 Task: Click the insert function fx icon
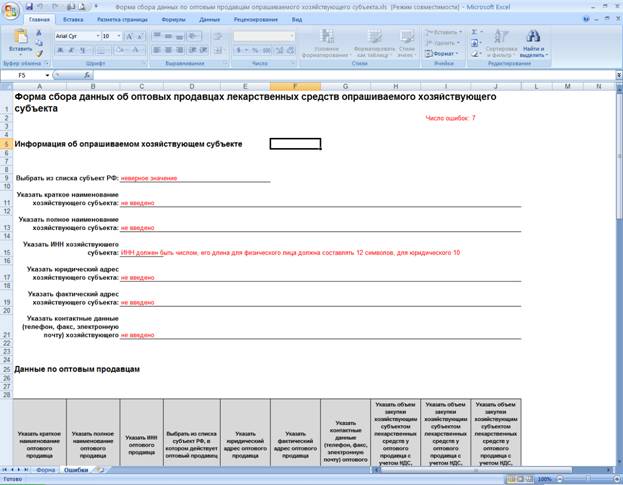tap(87, 75)
